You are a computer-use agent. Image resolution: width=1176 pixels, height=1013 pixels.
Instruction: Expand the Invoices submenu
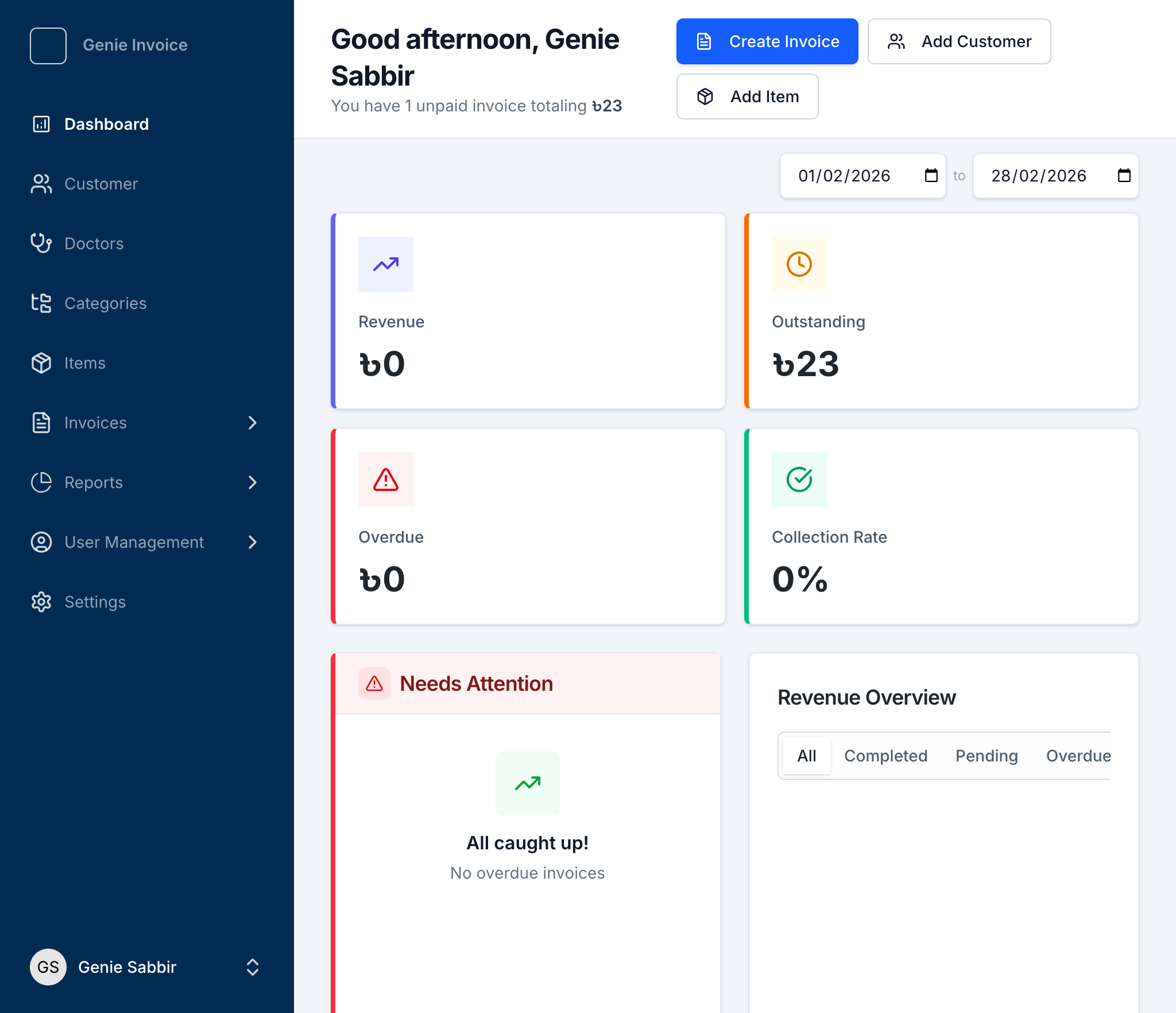pyautogui.click(x=253, y=423)
